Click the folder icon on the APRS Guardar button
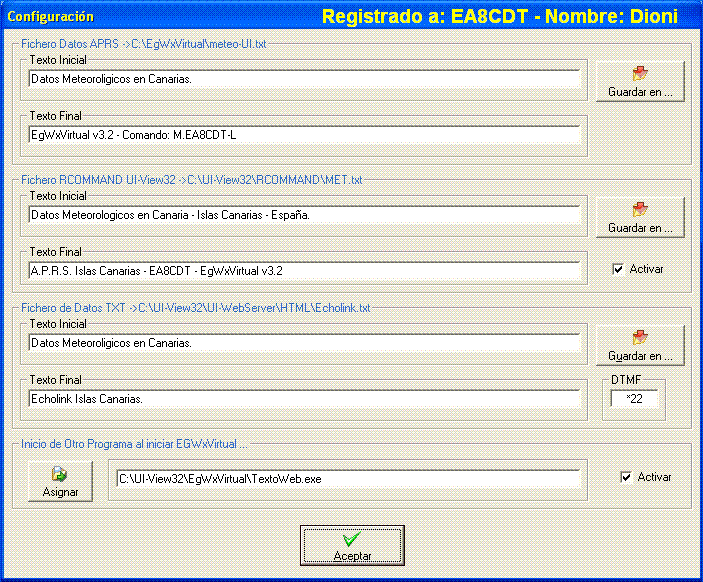Viewport: 703px width, 582px height. pos(640,73)
